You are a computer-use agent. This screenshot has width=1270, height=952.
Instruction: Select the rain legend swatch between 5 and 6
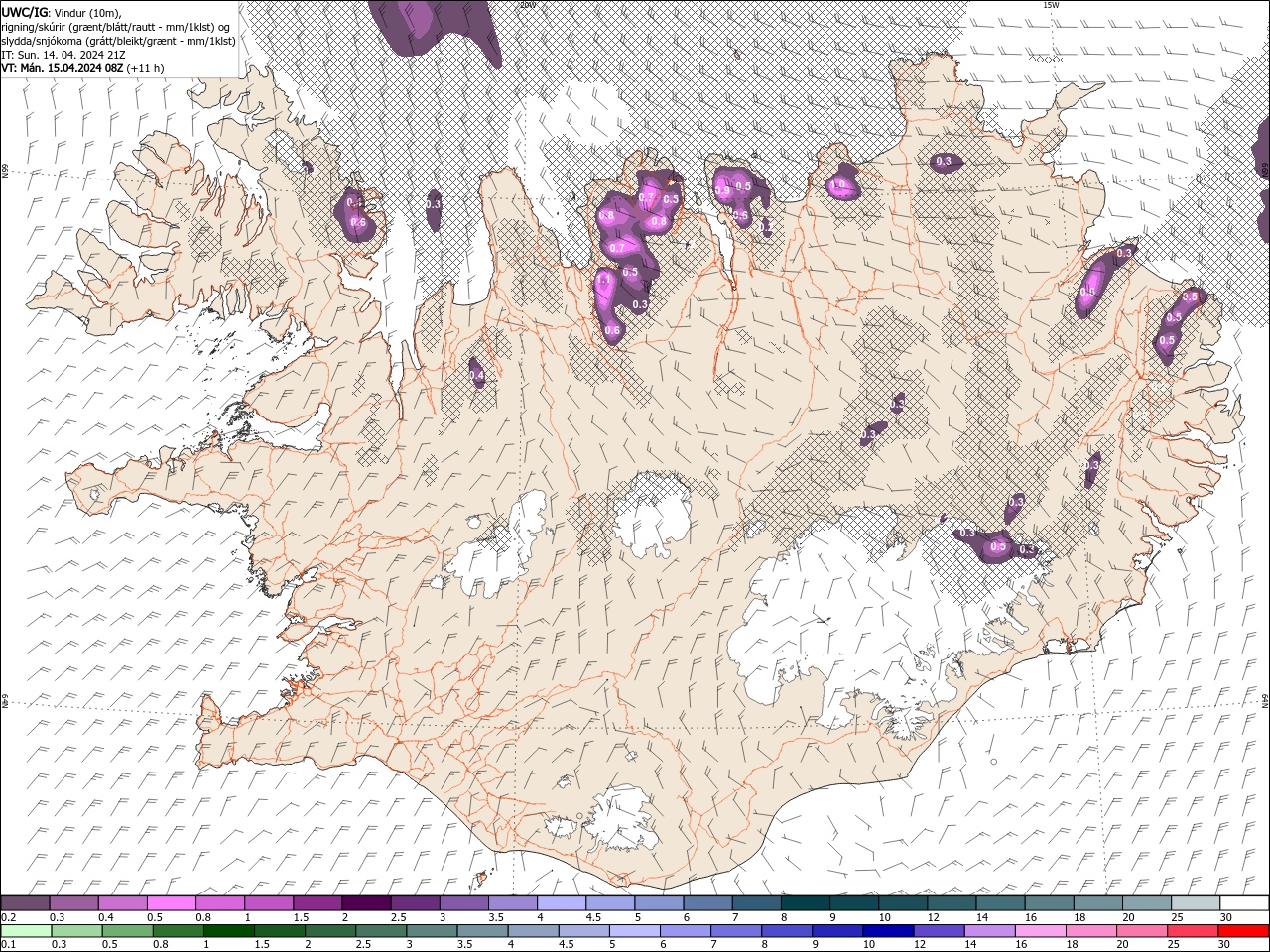coord(633,931)
